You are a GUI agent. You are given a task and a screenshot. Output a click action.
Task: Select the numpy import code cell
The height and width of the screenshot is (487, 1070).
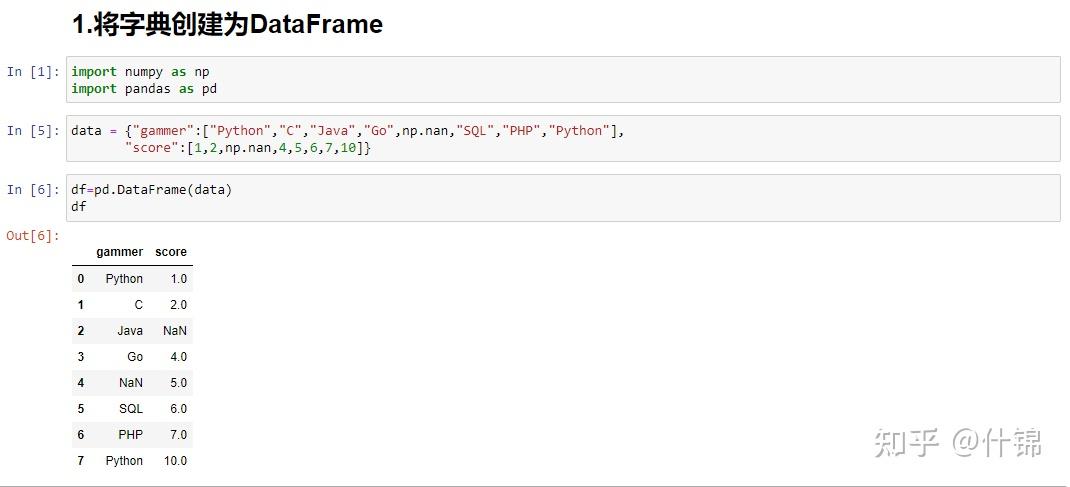click(x=563, y=80)
